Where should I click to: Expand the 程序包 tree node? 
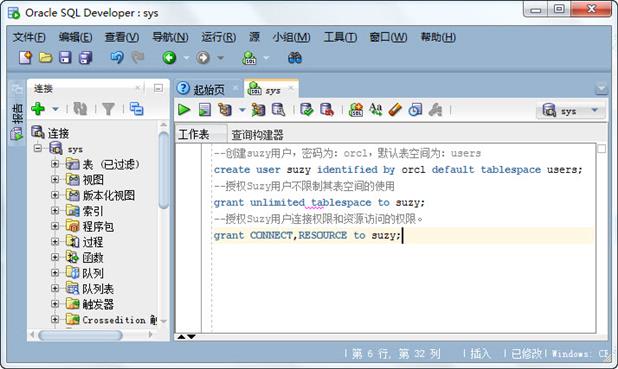[x=55, y=226]
